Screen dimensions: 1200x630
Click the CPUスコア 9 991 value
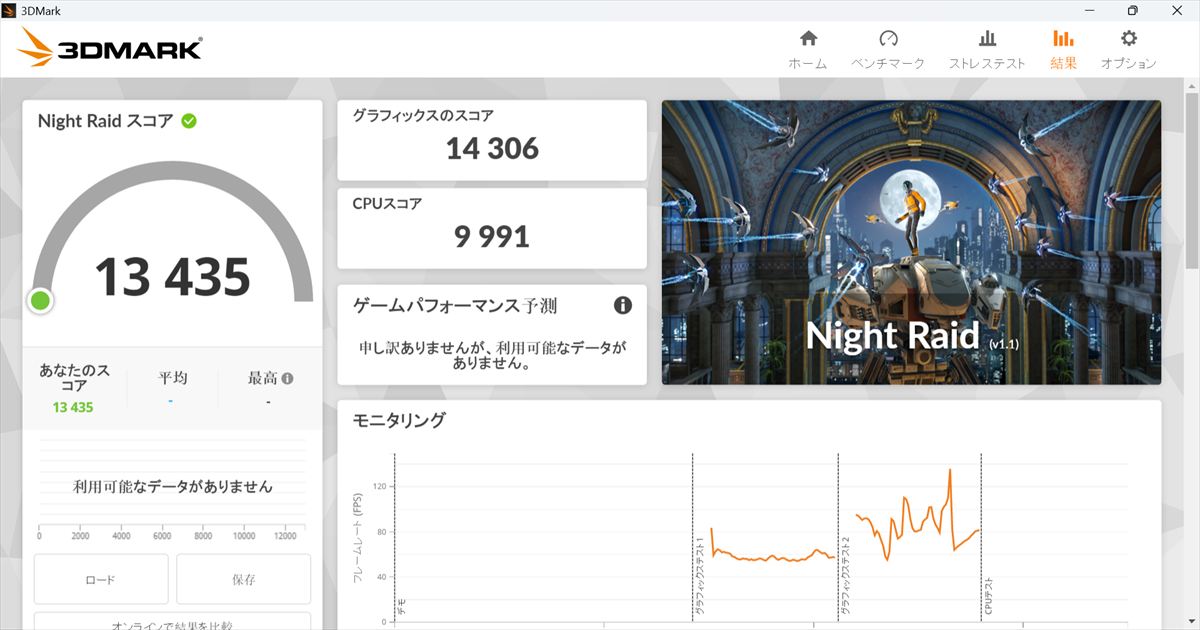coord(492,237)
